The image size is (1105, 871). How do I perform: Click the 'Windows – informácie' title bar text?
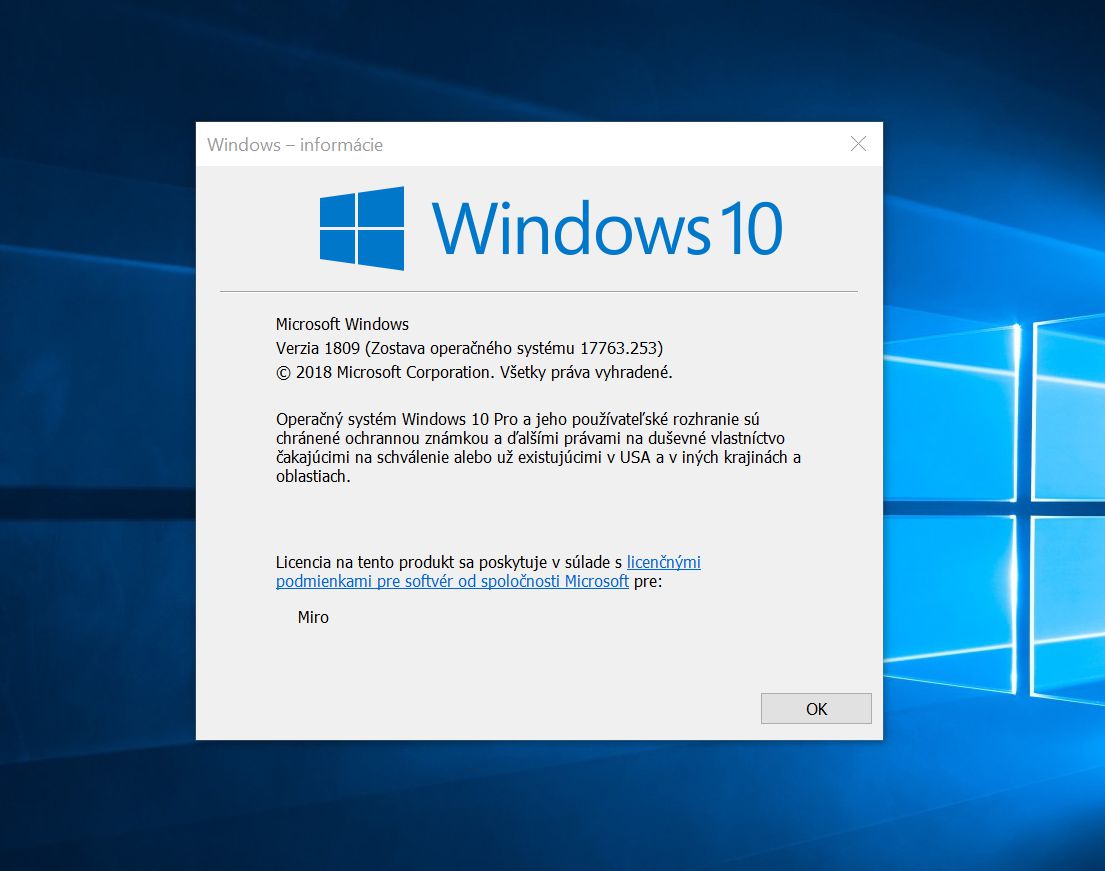(295, 145)
